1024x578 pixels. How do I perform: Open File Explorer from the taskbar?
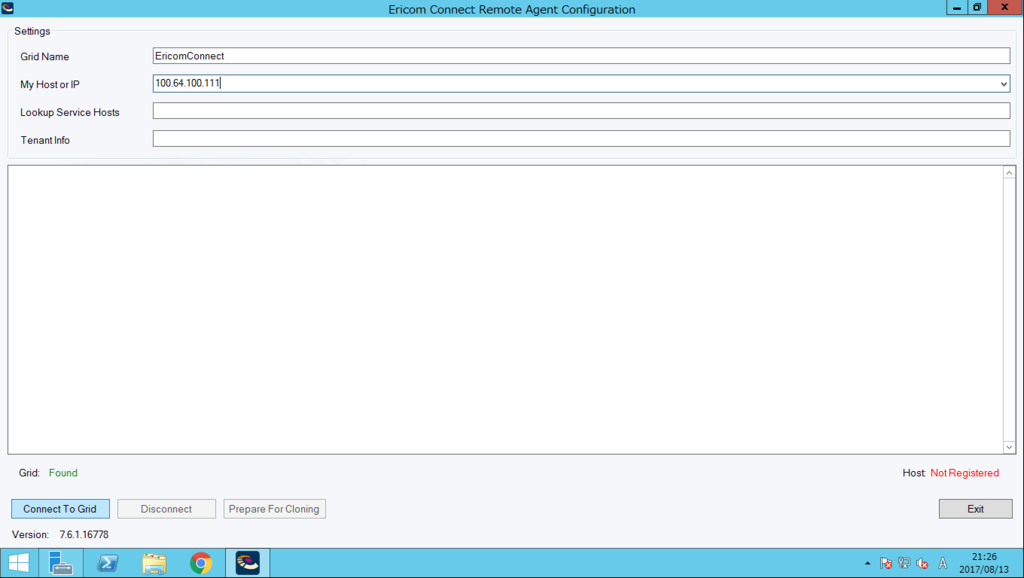tap(154, 563)
